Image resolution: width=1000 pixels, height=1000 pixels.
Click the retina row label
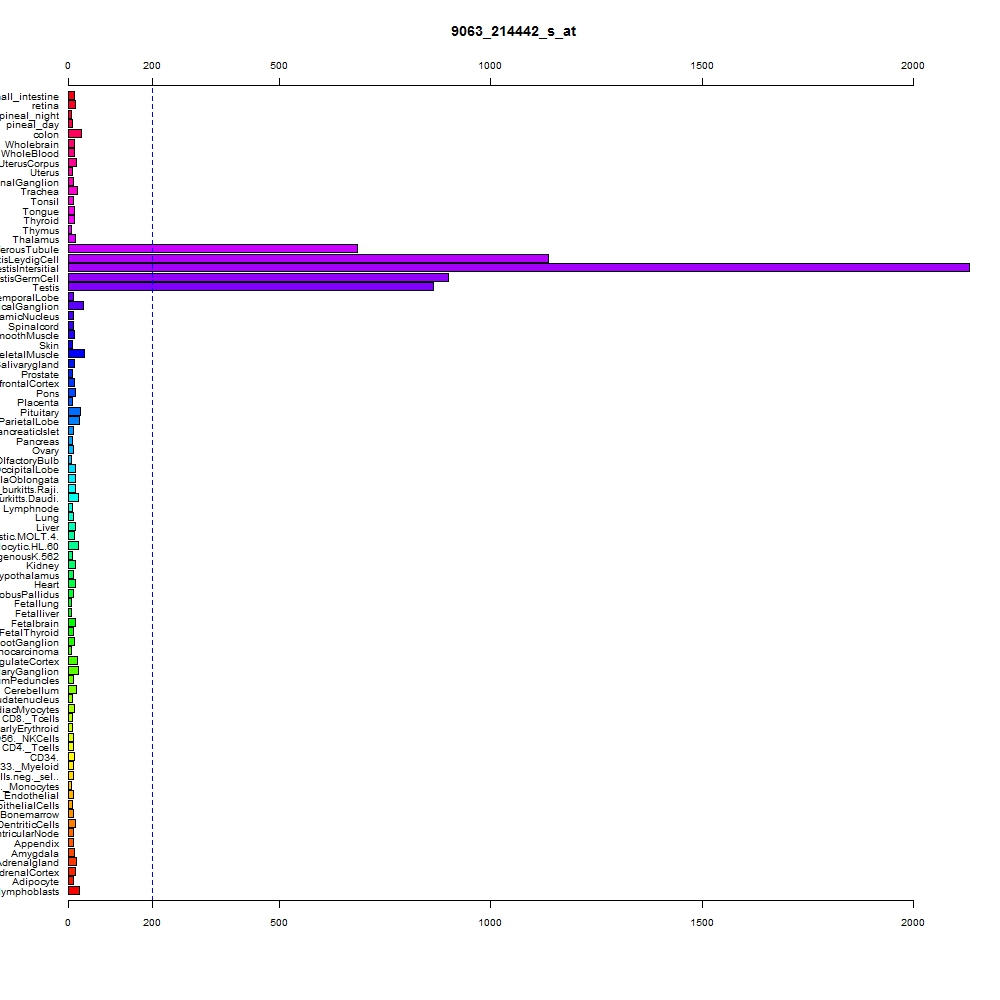point(45,106)
